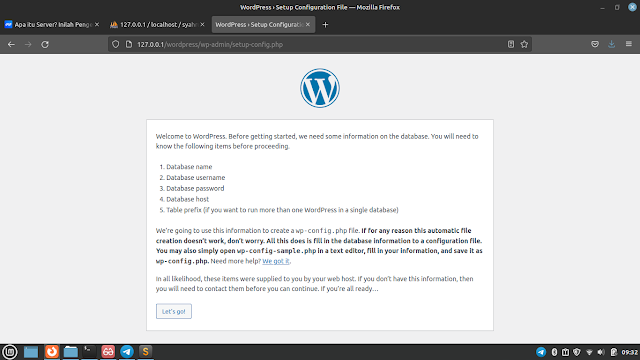Maximize or restore the Firefox window
The height and width of the screenshot is (360, 640).
[617, 7]
